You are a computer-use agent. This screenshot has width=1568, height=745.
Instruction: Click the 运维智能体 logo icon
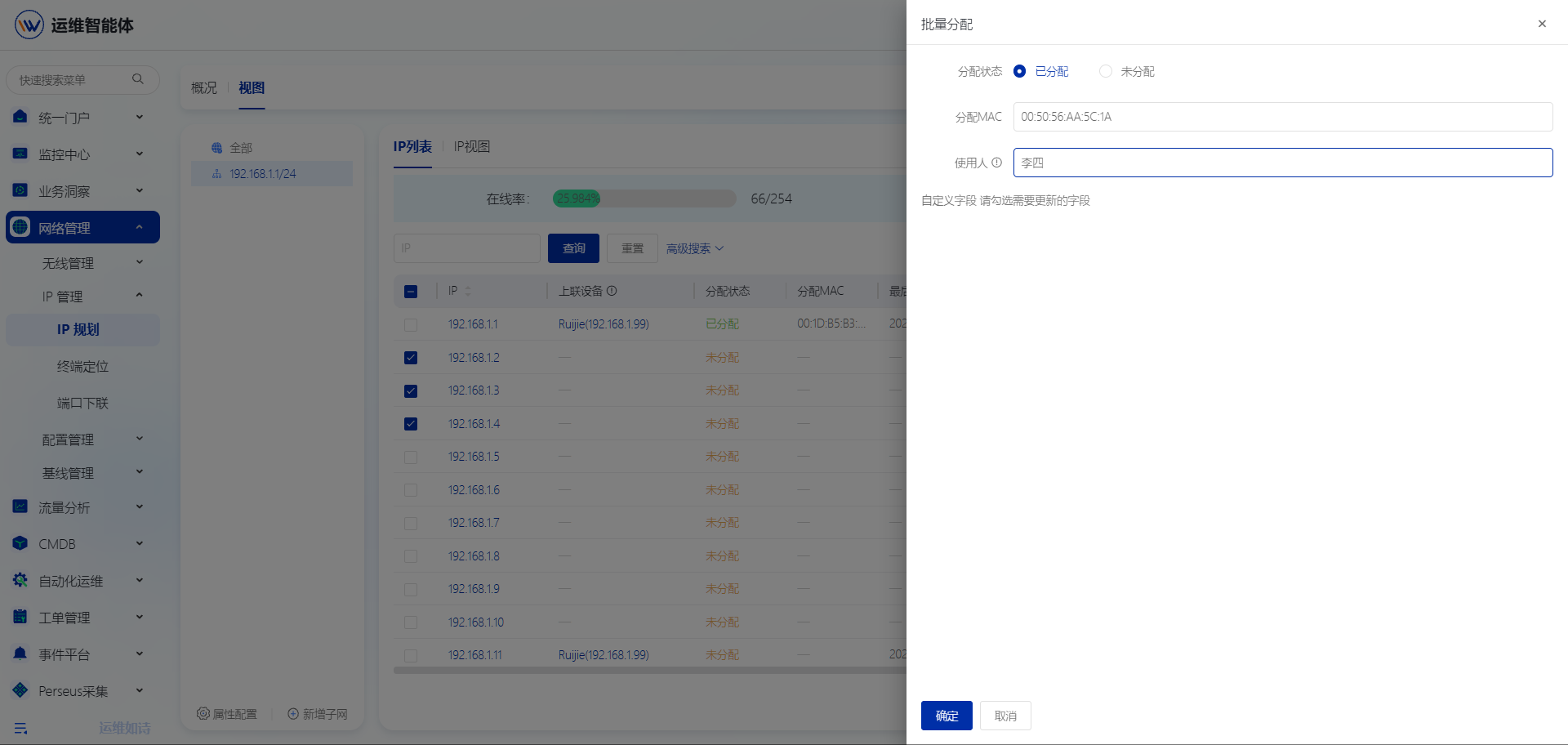(x=29, y=25)
